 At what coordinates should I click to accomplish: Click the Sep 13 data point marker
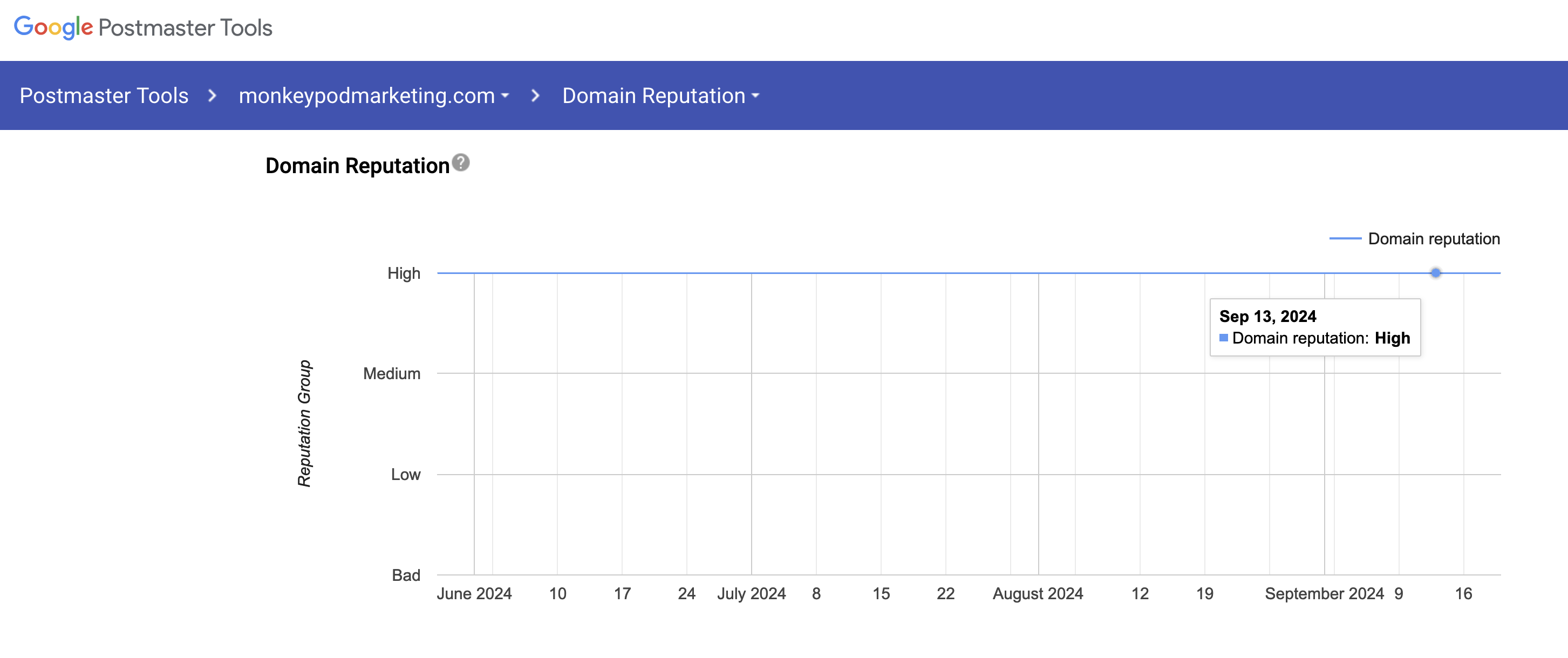pos(1435,273)
